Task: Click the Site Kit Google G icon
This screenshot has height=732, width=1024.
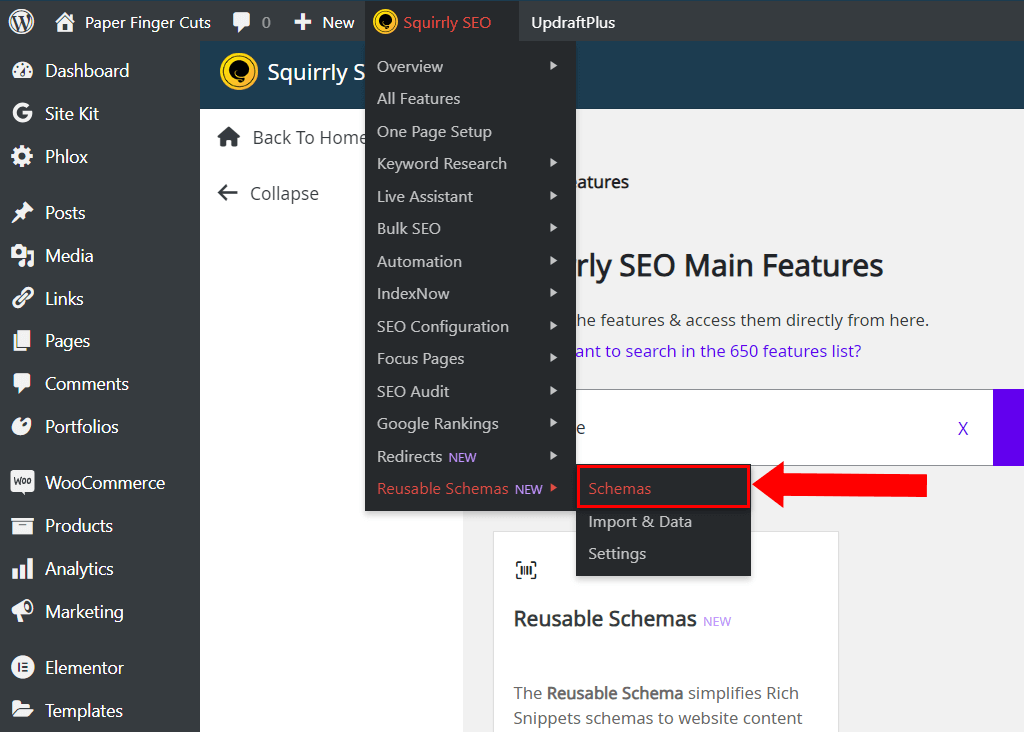Action: tap(22, 113)
